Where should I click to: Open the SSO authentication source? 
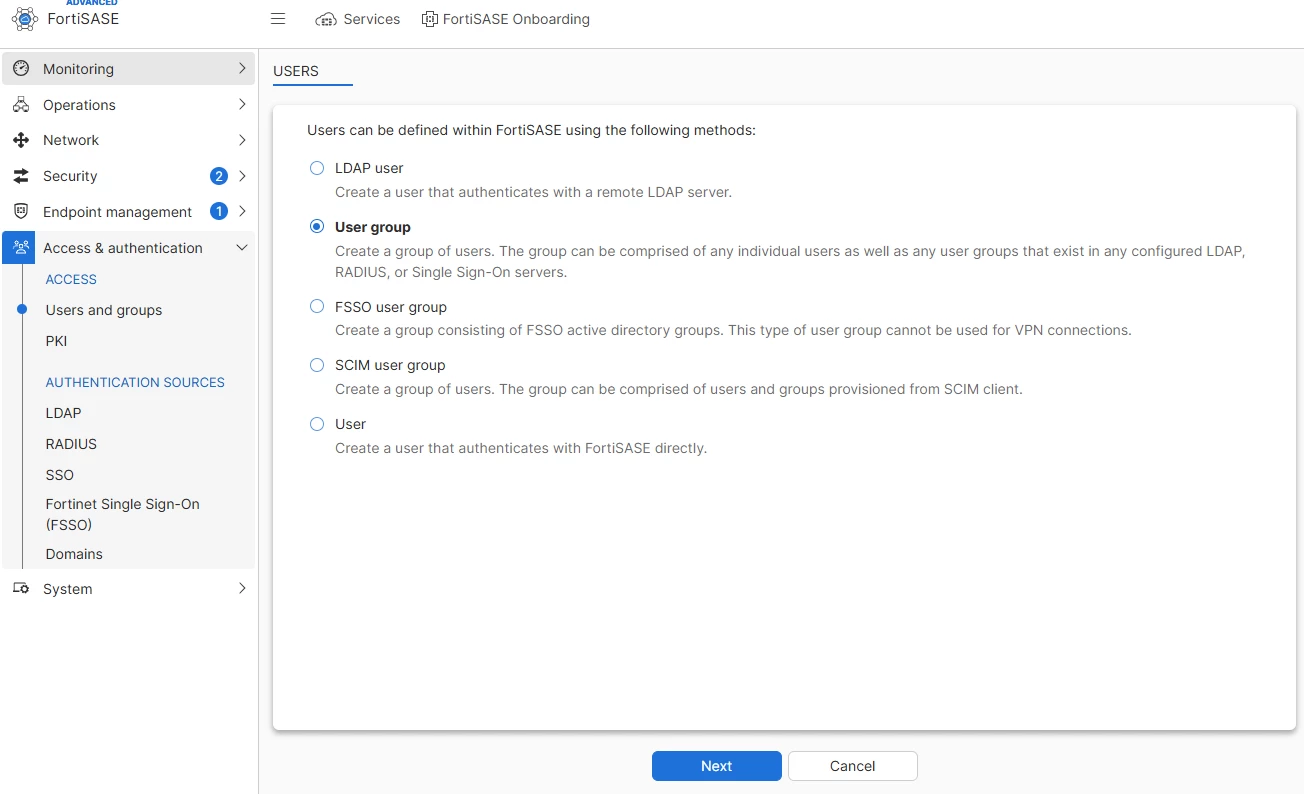point(60,475)
